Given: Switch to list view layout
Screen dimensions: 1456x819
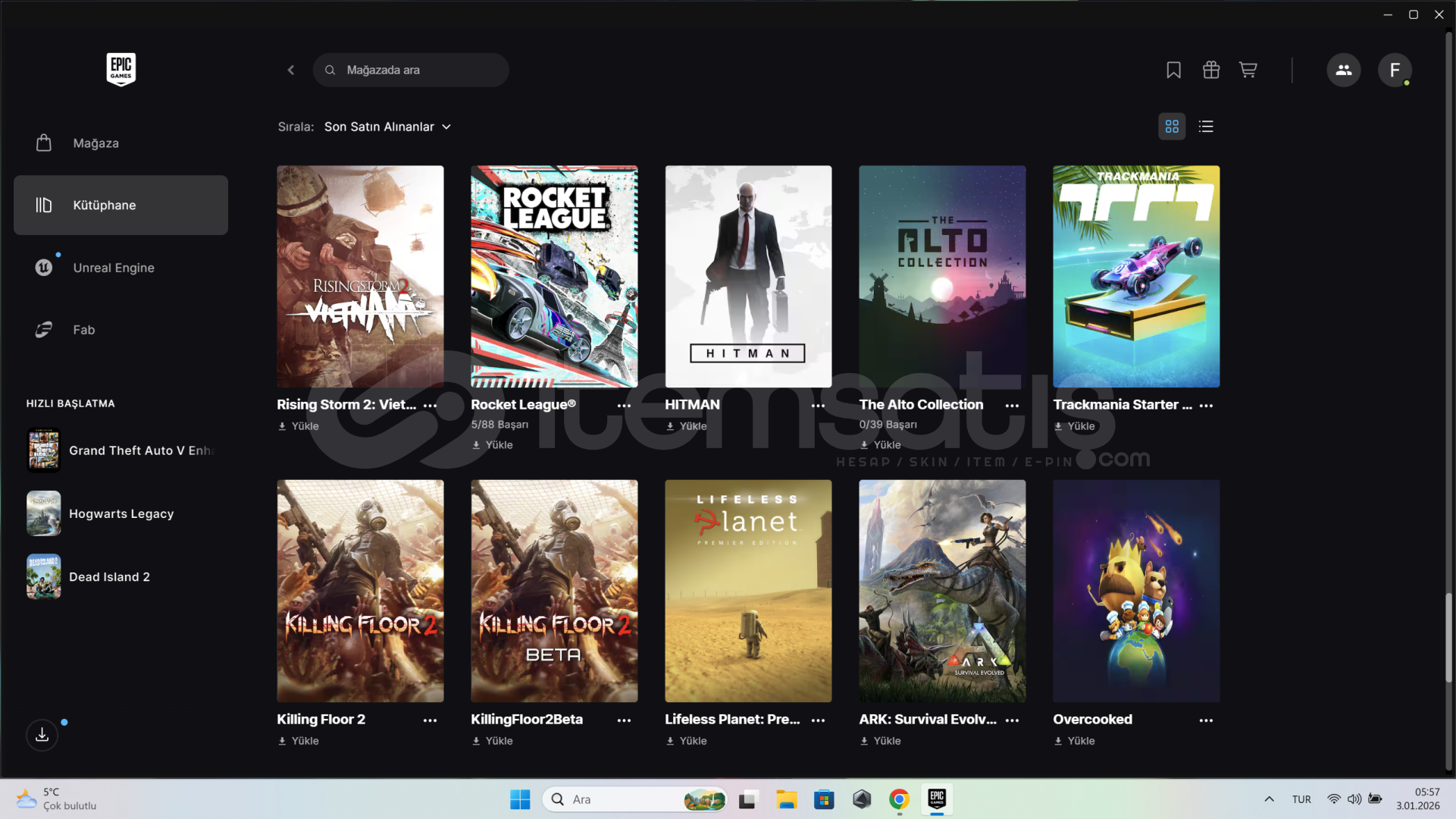Looking at the screenshot, I should (1206, 127).
